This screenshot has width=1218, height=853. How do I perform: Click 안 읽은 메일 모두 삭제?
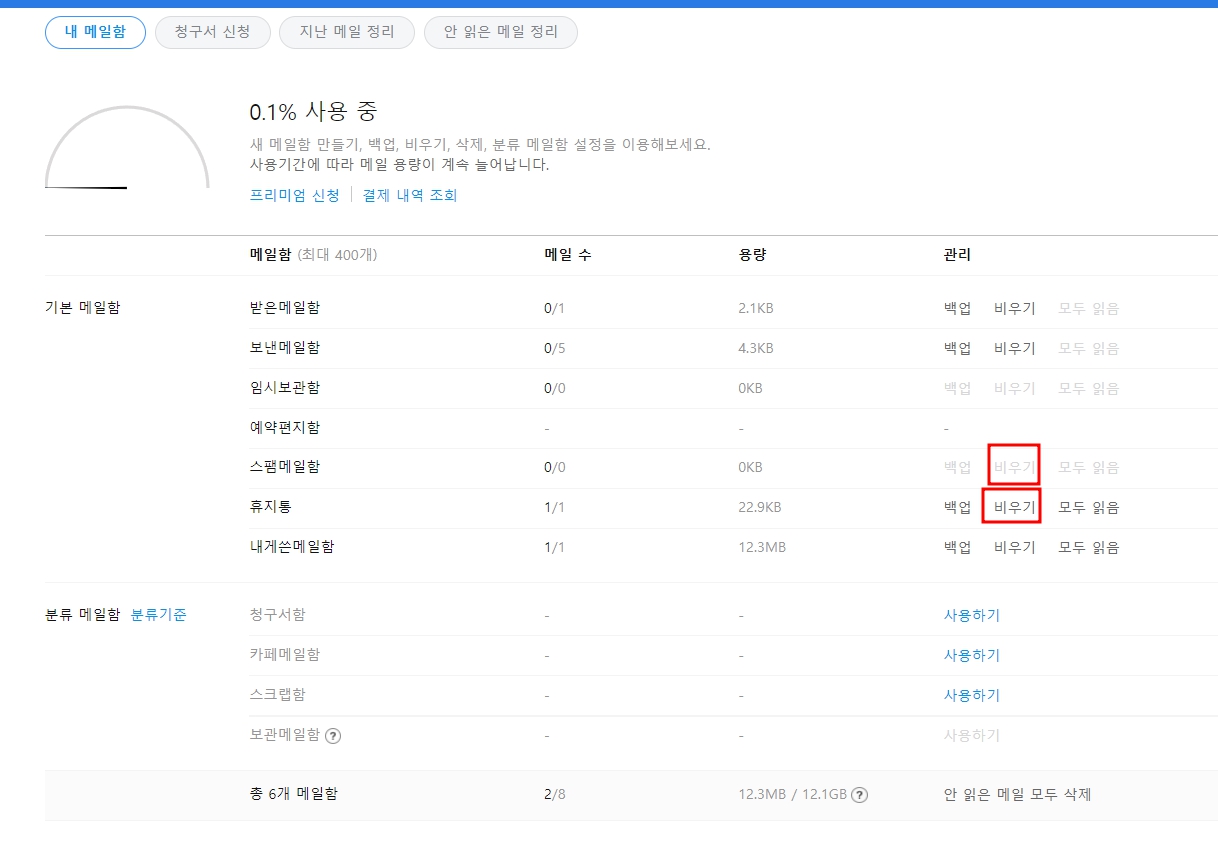[1019, 794]
